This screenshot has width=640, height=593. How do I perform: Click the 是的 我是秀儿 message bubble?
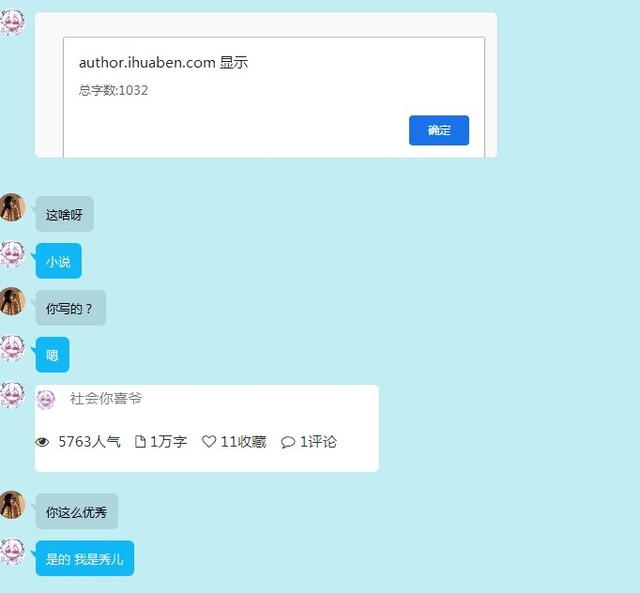point(84,558)
